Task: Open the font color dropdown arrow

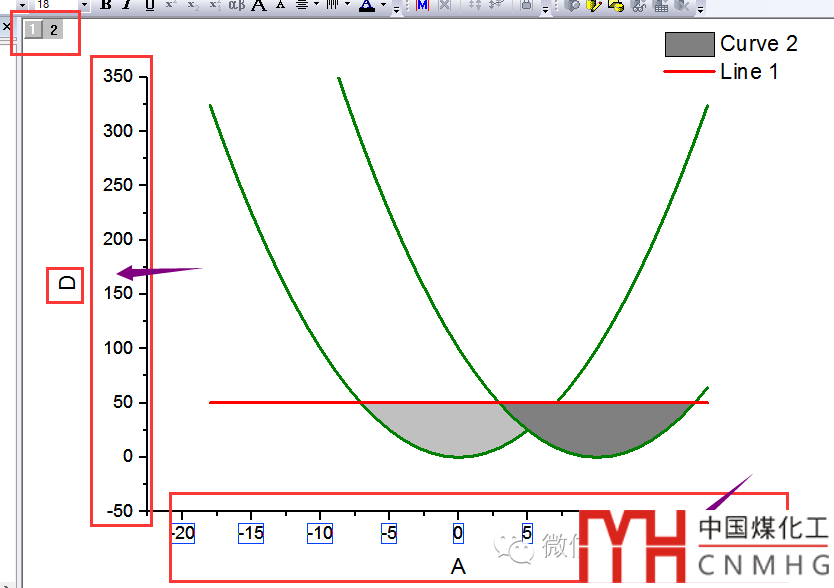Action: (x=384, y=5)
